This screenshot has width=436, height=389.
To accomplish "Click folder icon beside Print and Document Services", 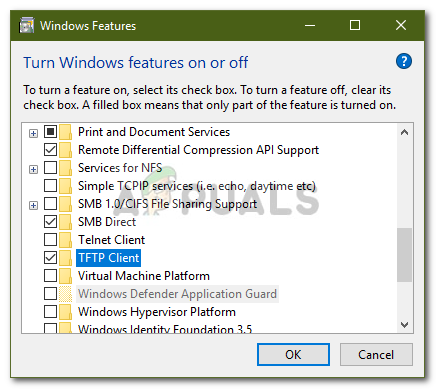I will pyautogui.click(x=65, y=132).
